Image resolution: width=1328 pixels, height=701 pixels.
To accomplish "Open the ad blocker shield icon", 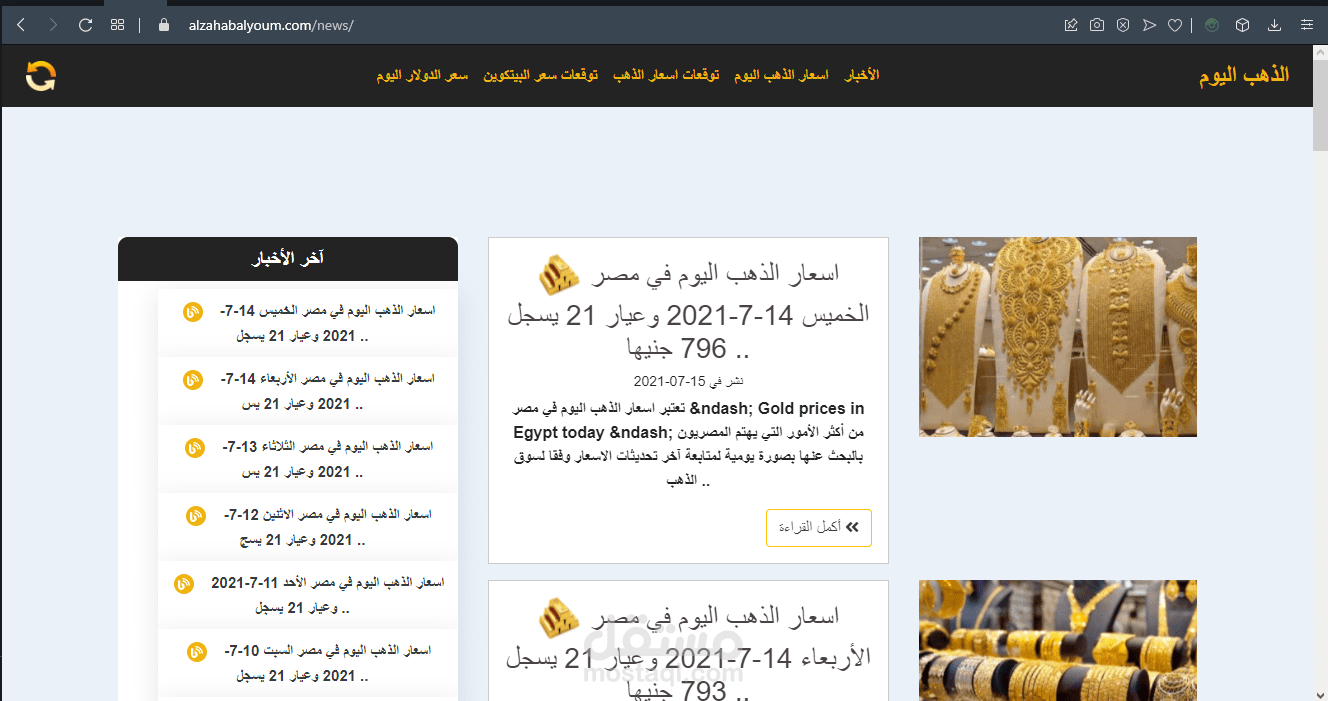I will [1123, 25].
